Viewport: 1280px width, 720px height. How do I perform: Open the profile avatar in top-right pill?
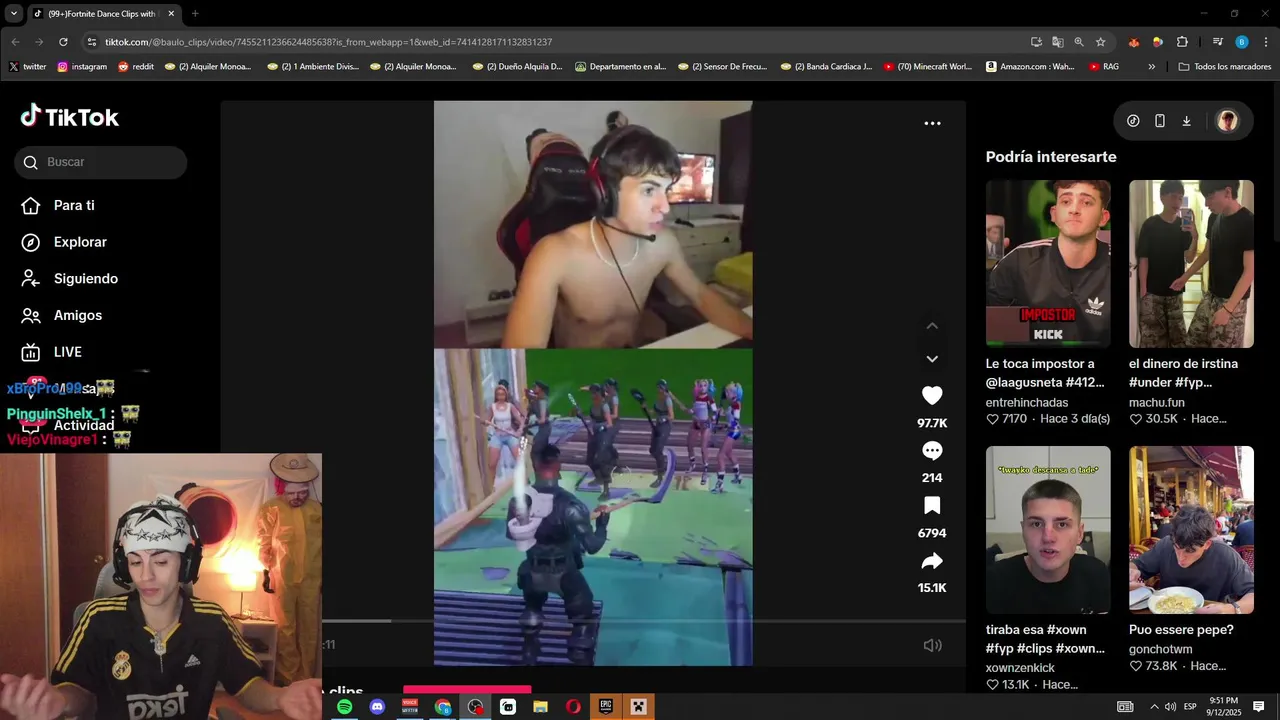pyautogui.click(x=1228, y=121)
